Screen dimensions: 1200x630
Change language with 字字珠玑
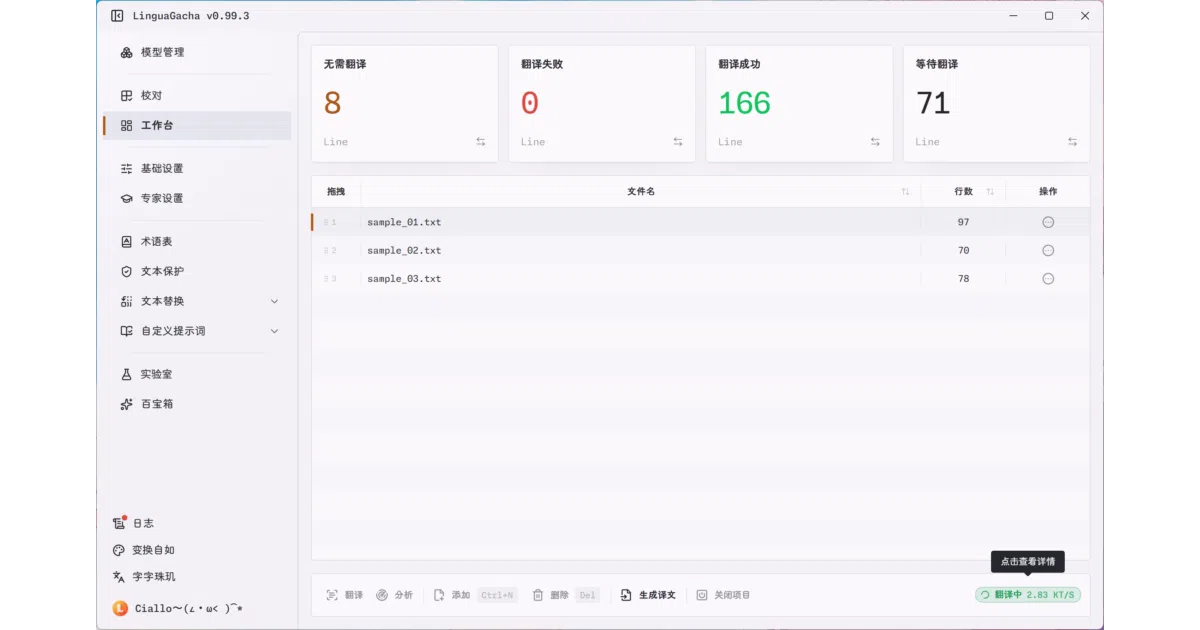(x=144, y=577)
